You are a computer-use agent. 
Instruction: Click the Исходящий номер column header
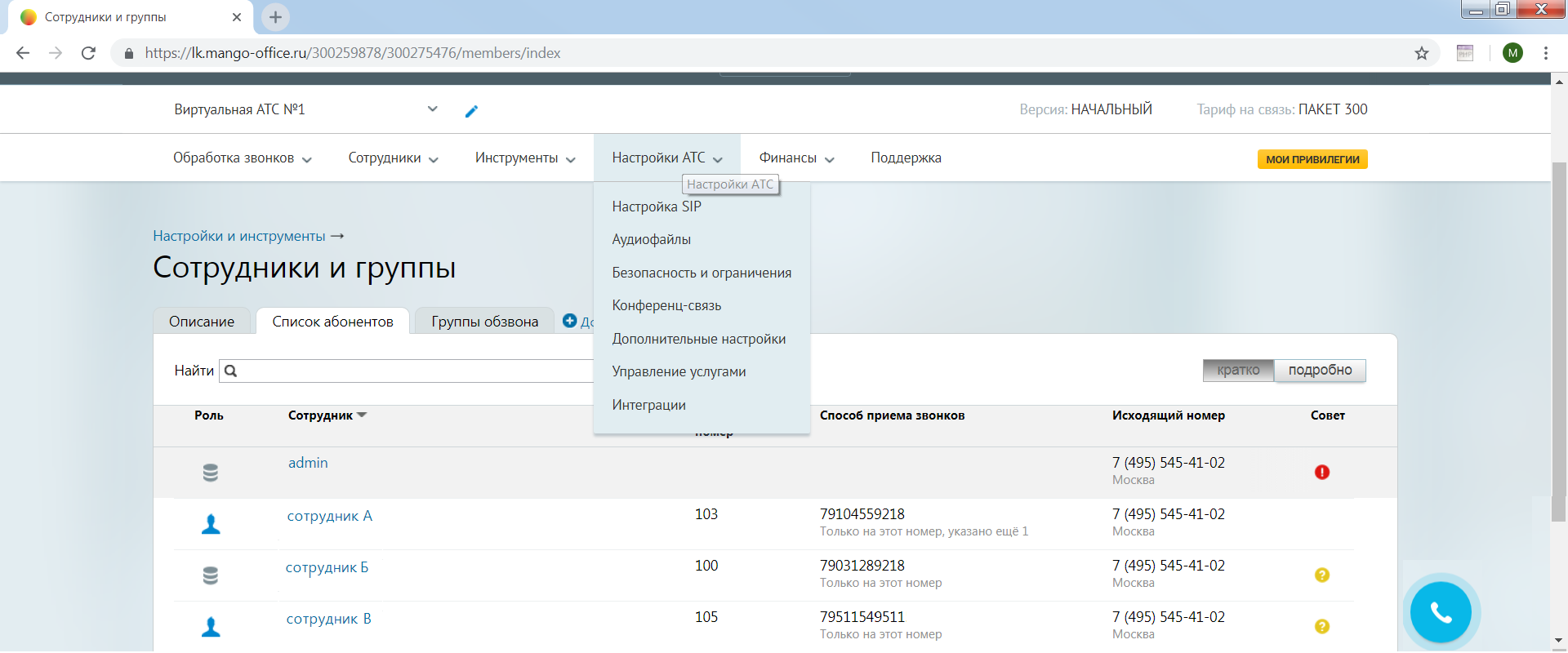(x=1168, y=415)
